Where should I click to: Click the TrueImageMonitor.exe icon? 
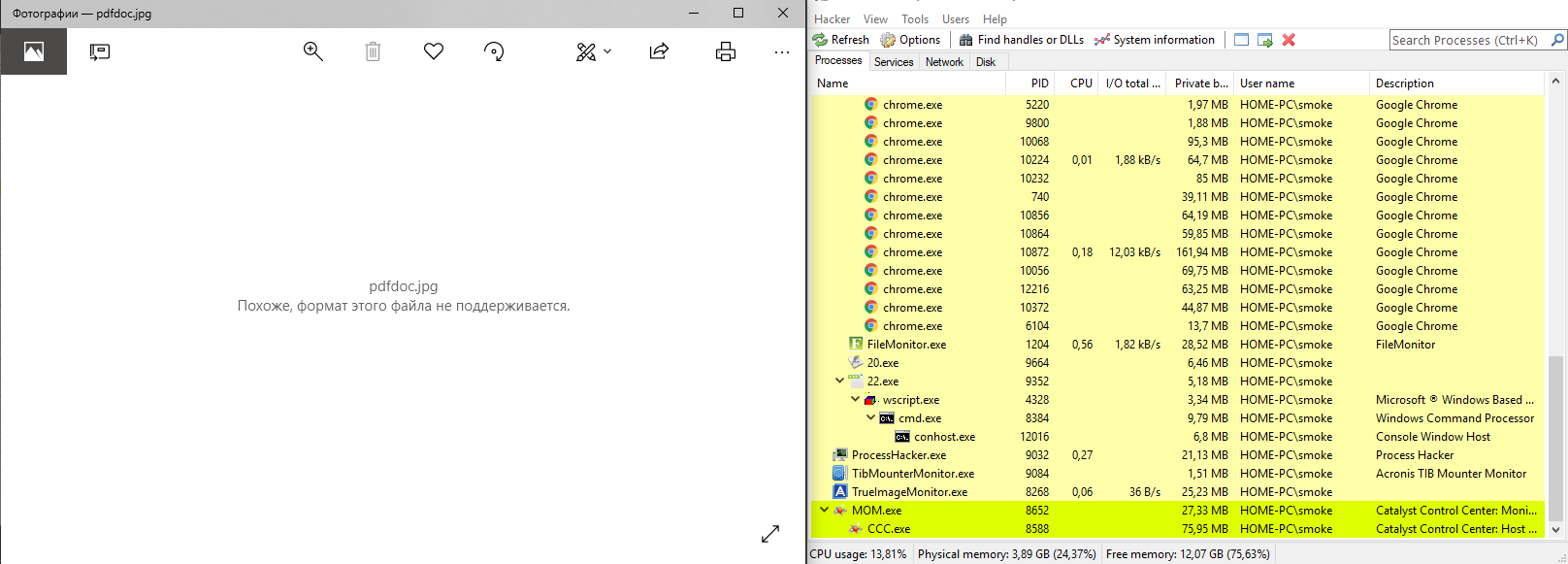[840, 492]
